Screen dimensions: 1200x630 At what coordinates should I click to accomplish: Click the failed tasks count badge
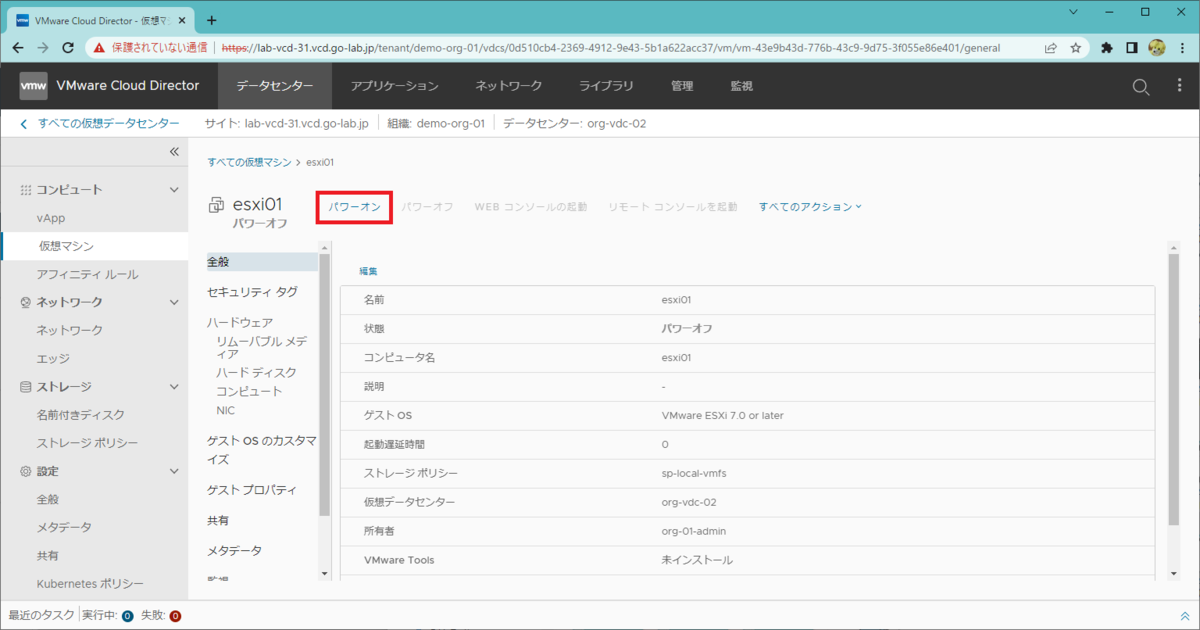click(x=175, y=616)
